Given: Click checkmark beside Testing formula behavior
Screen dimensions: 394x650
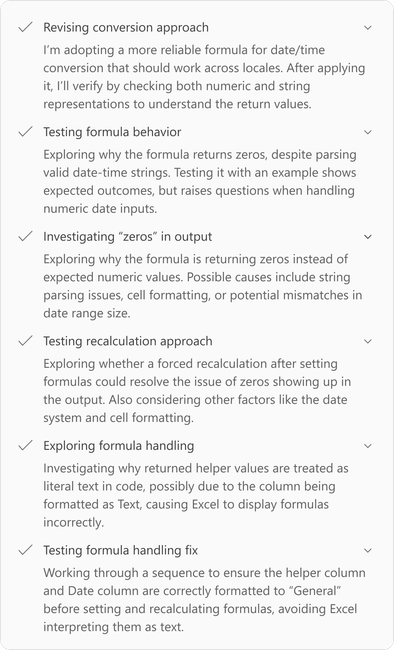Looking at the screenshot, I should click(x=25, y=132).
